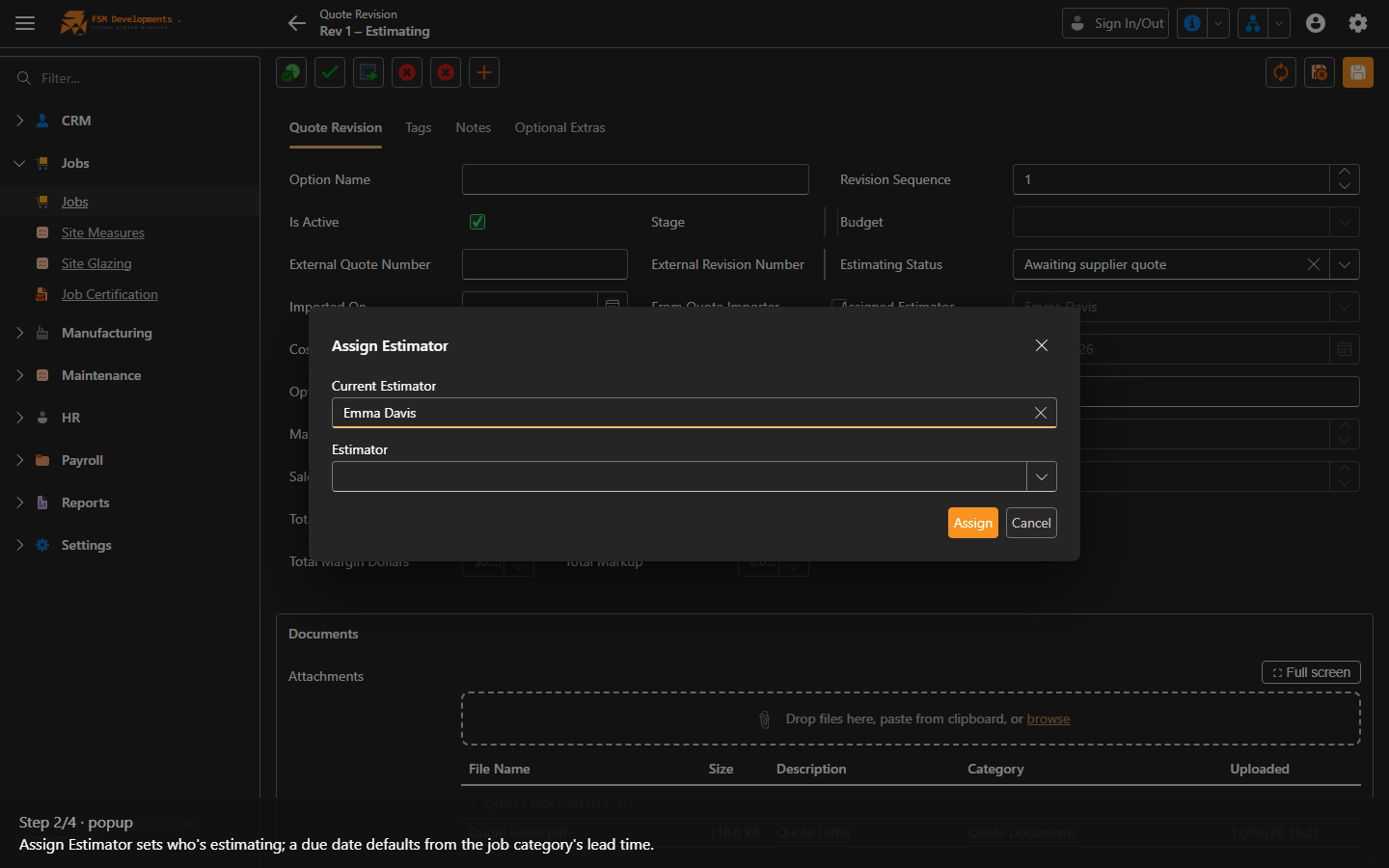The image size is (1389, 868).
Task: Click the Option Name input field
Action: [636, 179]
